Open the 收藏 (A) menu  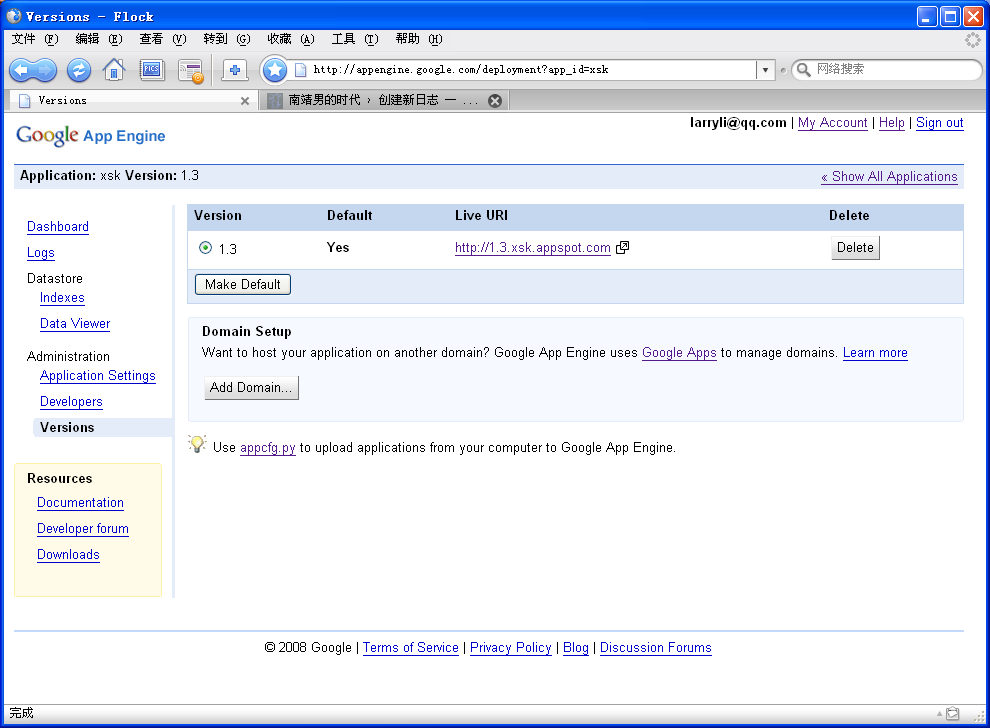click(291, 39)
